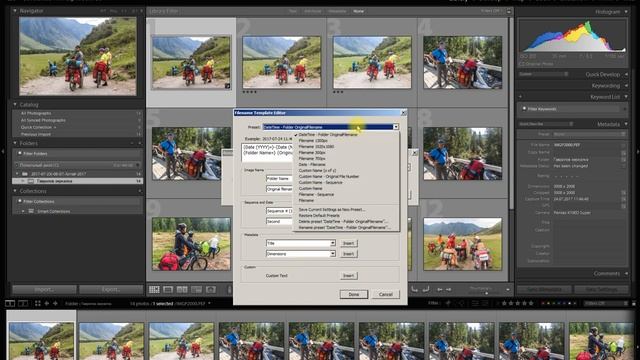Click Cancel in Filename Template Editor
Viewport: 640px width, 360px height.
point(385,294)
